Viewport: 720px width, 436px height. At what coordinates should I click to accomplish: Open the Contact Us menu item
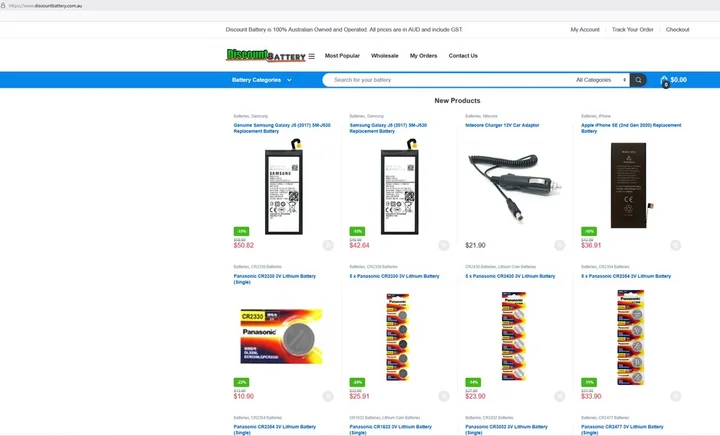463,56
